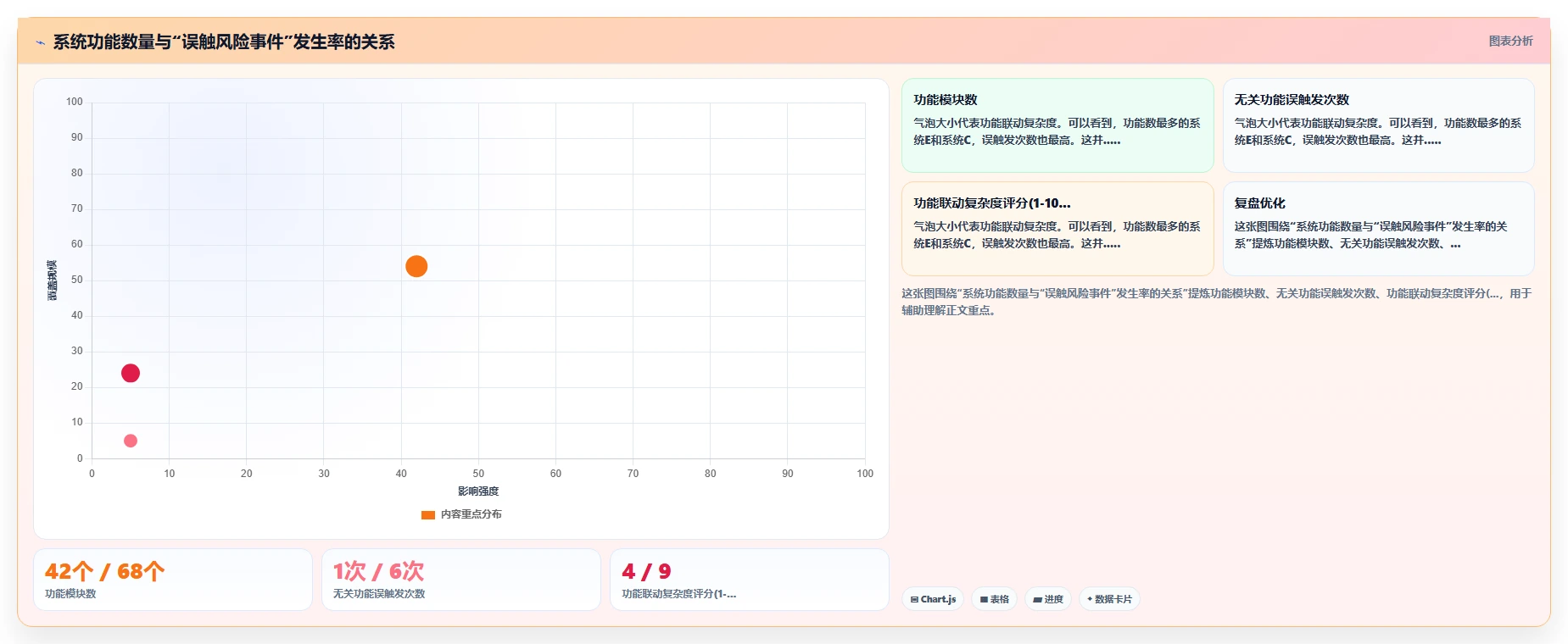Click the x-axis title 影响强度

478,491
